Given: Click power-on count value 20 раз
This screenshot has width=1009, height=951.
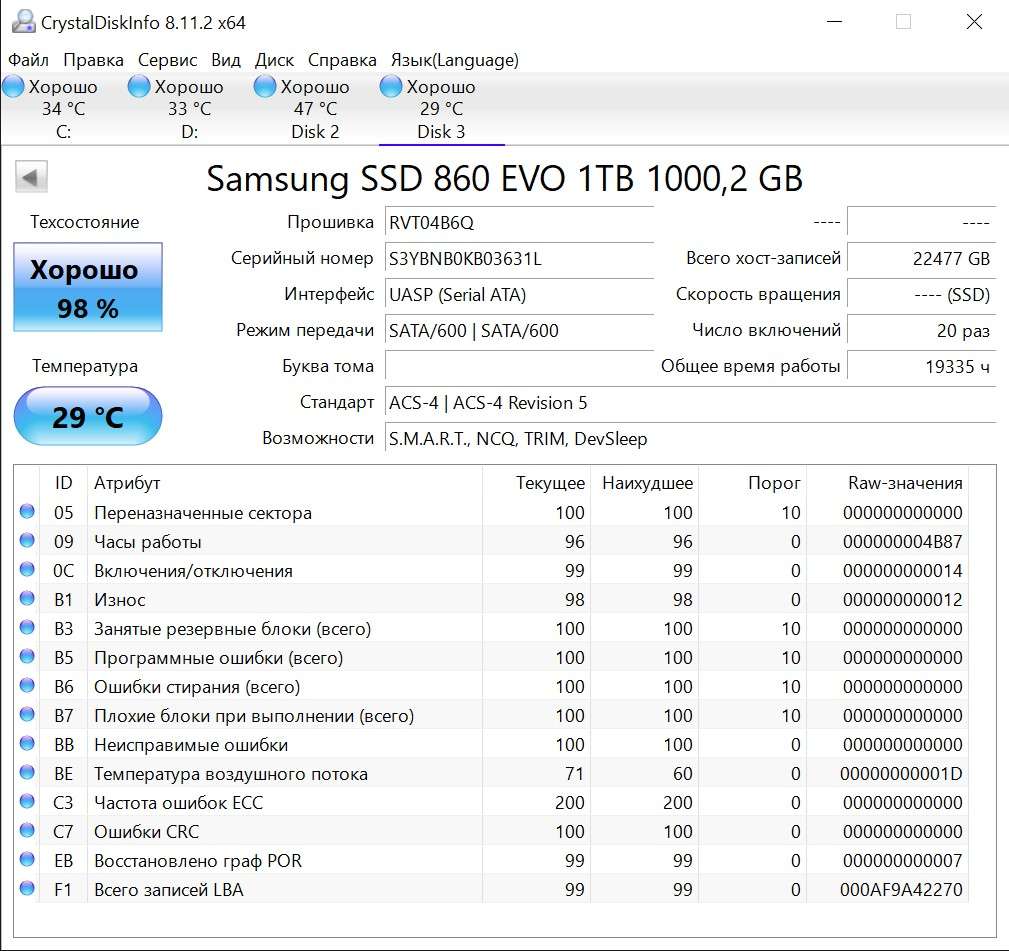Looking at the screenshot, I should click(x=921, y=331).
